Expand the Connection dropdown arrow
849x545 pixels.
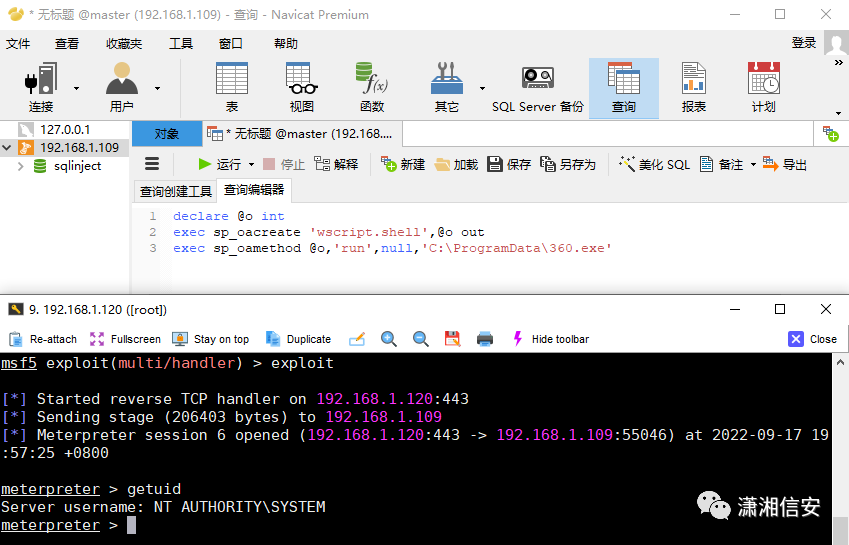coord(76,88)
